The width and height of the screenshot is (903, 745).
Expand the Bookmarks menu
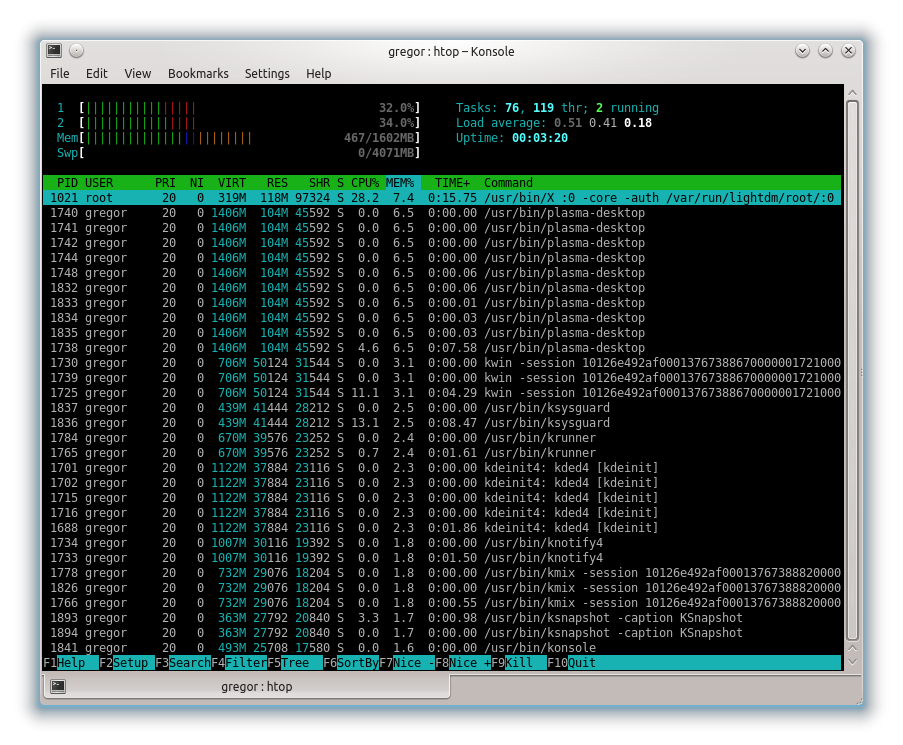click(x=198, y=74)
